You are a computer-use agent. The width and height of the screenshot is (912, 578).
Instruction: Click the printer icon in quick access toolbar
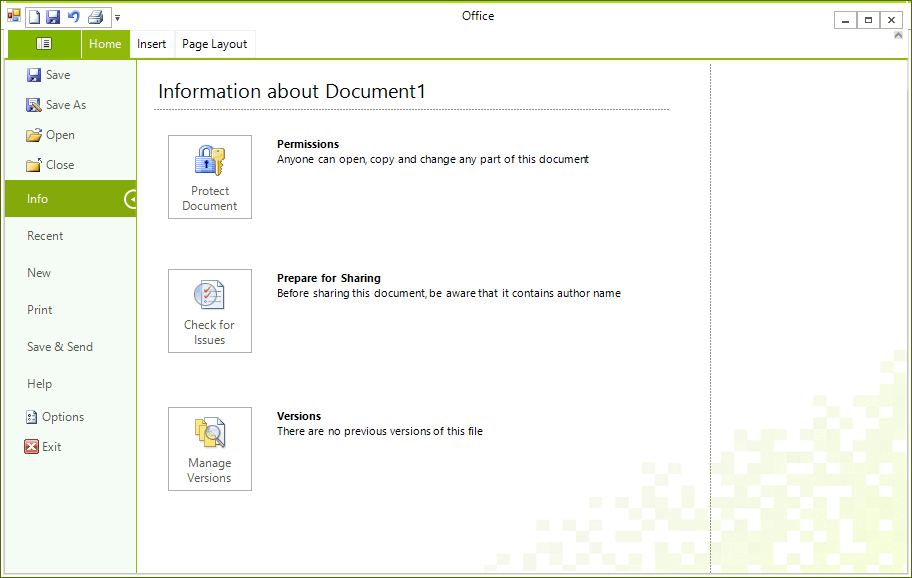[x=96, y=17]
